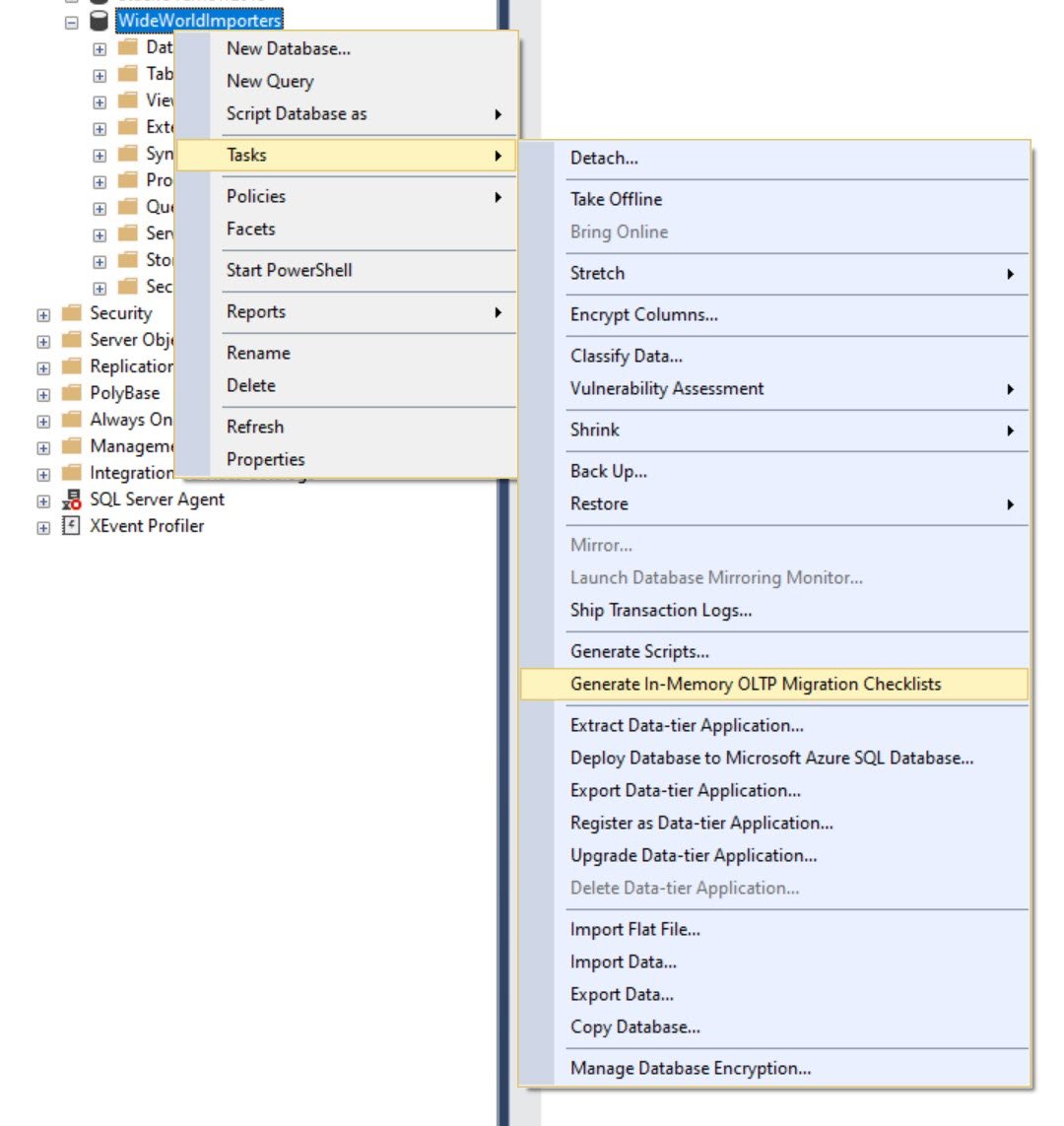Open Script Database as submenu

346,113
